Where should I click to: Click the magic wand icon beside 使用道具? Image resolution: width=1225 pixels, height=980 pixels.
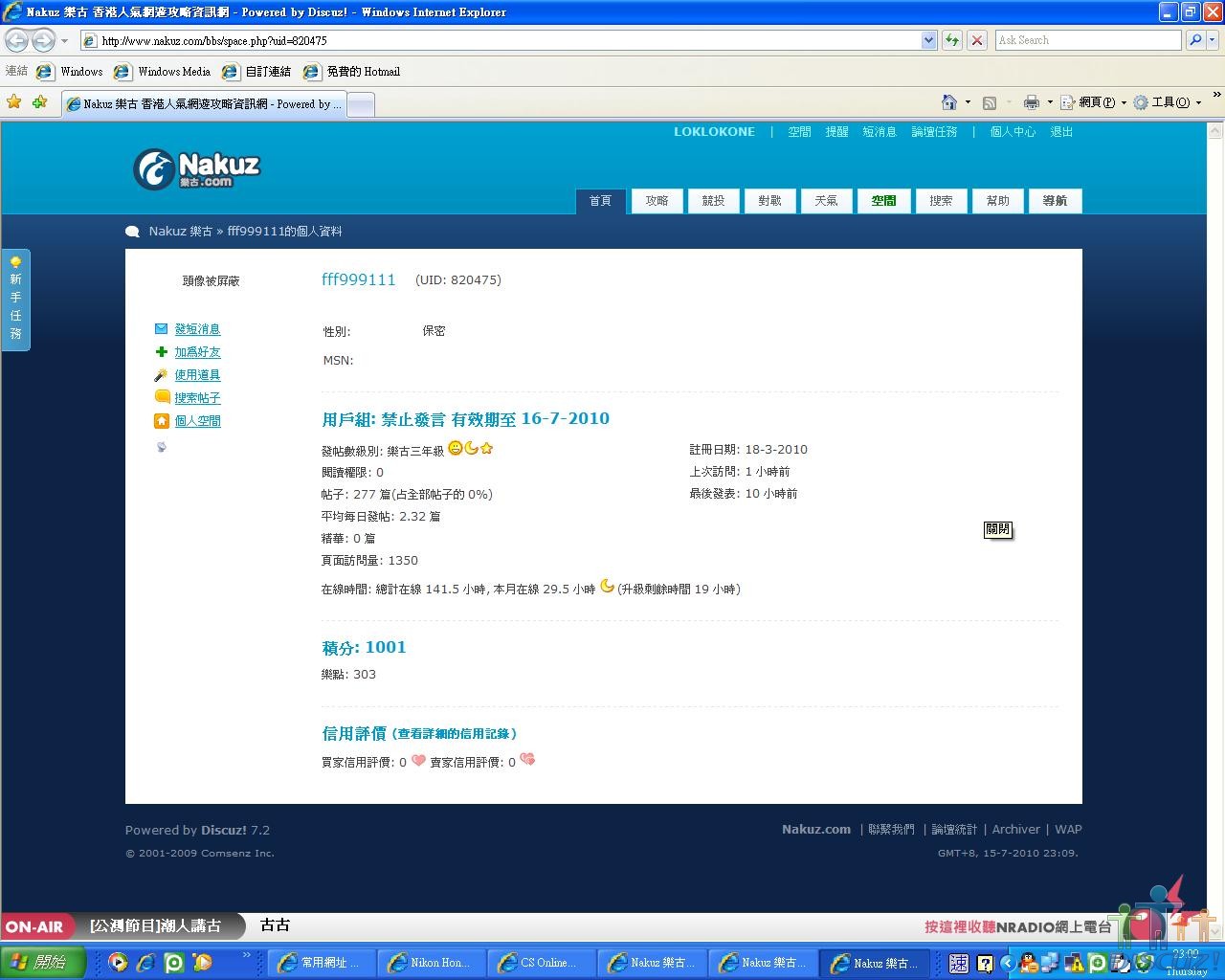[161, 375]
